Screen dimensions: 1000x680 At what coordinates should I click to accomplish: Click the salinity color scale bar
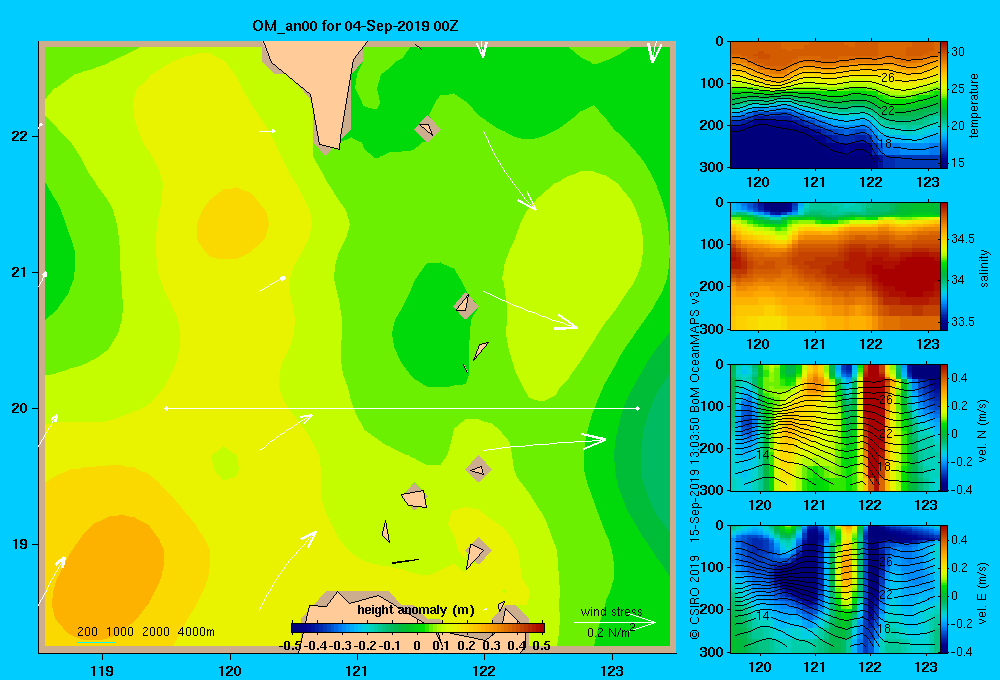[944, 266]
